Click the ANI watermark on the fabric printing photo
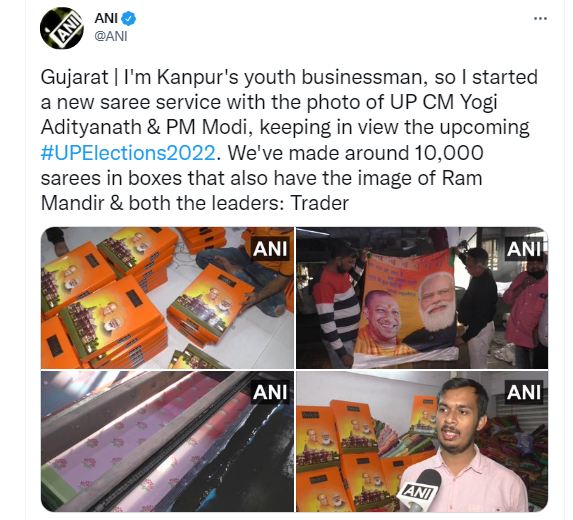 [270, 392]
